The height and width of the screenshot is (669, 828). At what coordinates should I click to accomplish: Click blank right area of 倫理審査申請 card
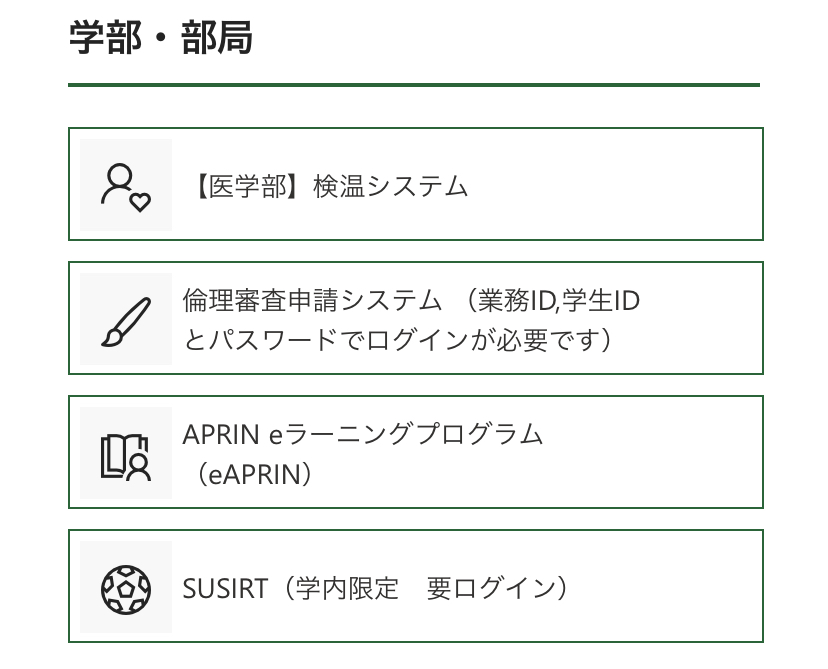[x=700, y=320]
